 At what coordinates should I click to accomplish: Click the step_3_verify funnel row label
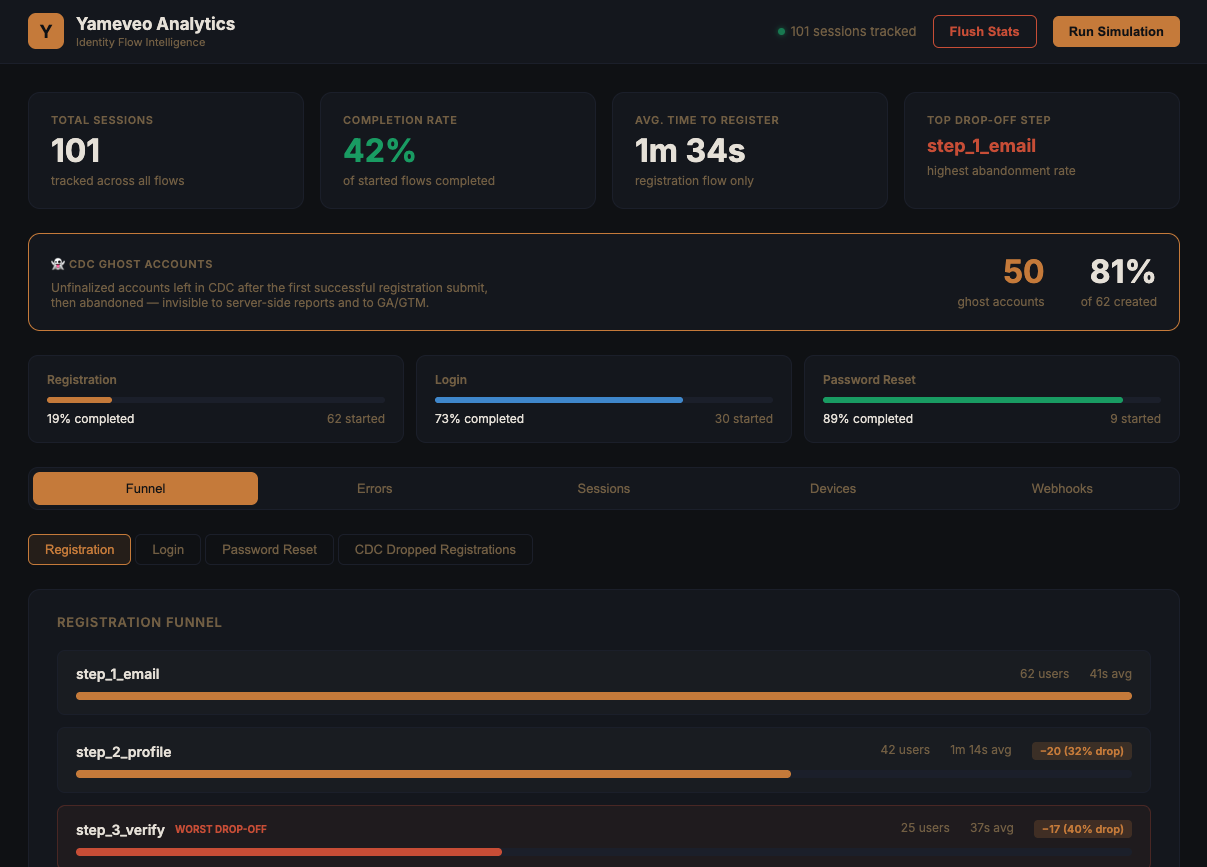coord(120,829)
